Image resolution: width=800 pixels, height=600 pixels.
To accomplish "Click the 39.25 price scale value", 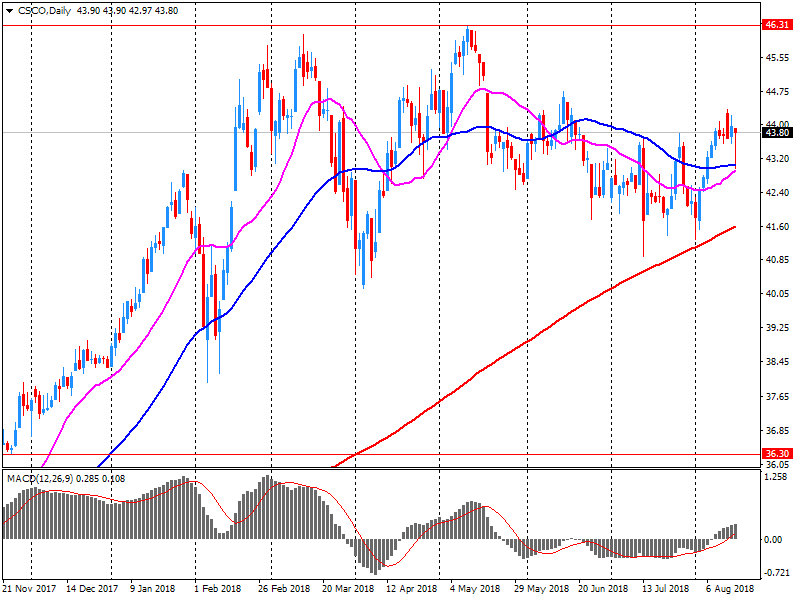I will click(x=777, y=328).
